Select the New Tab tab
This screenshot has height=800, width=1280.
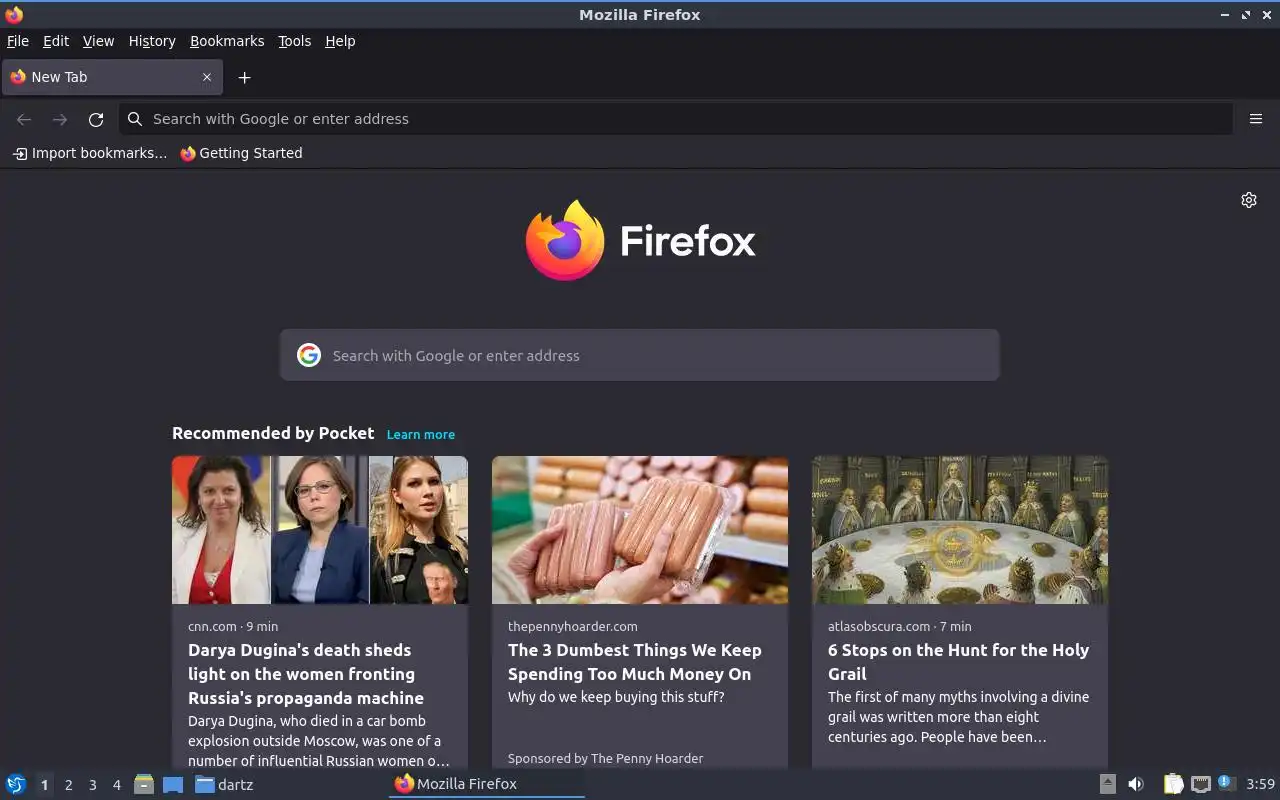pos(112,77)
